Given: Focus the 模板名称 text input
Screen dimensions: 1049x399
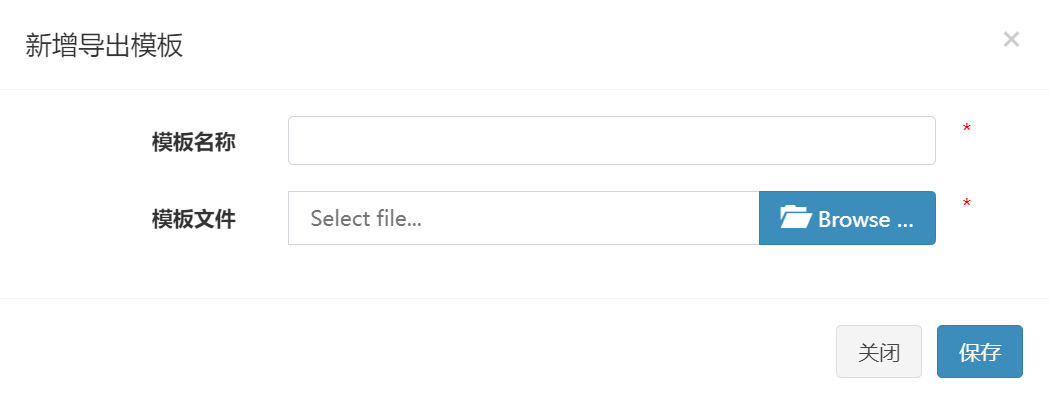Looking at the screenshot, I should [611, 141].
